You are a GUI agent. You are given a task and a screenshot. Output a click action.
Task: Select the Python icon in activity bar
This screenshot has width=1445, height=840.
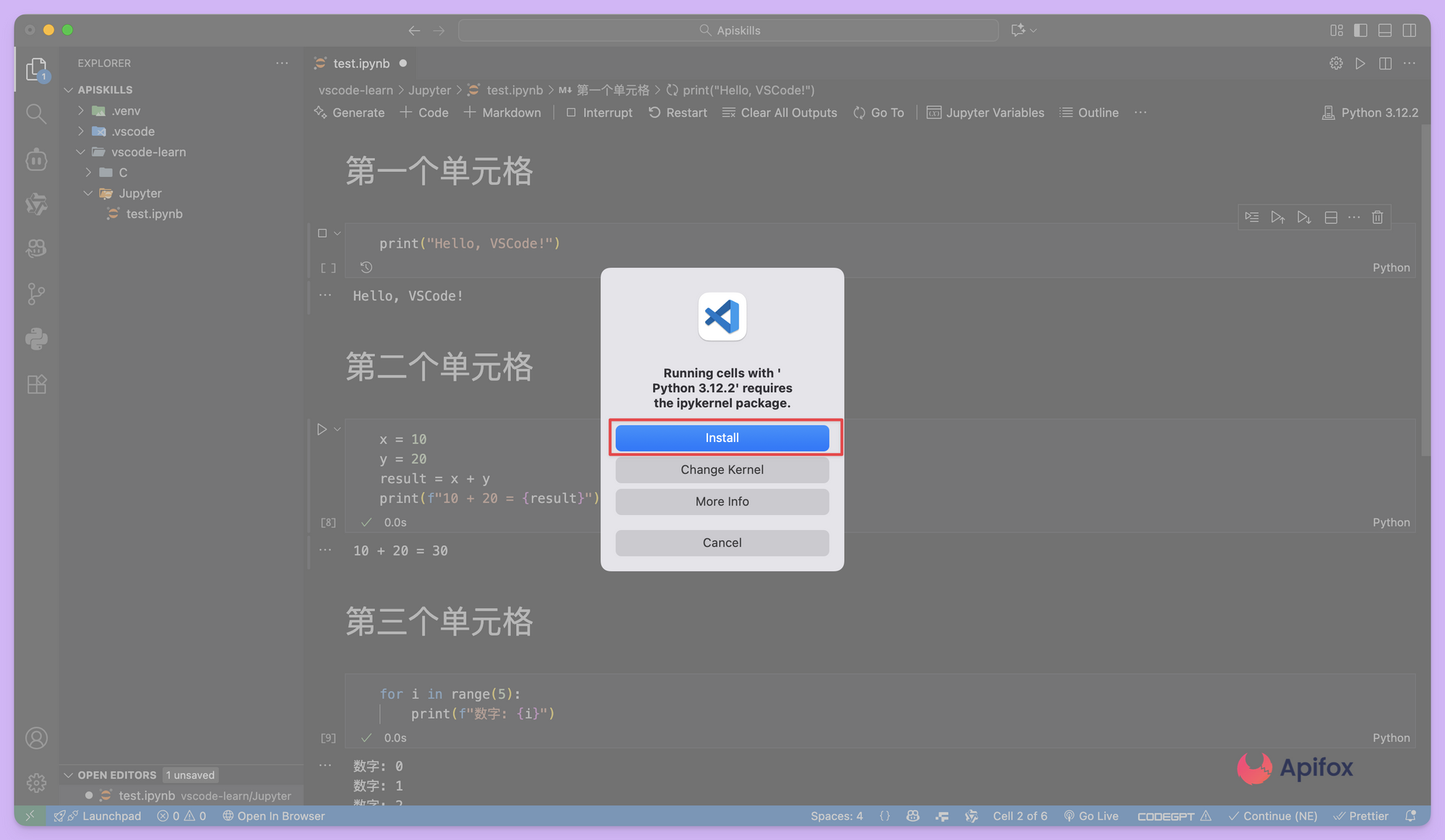pyautogui.click(x=36, y=339)
